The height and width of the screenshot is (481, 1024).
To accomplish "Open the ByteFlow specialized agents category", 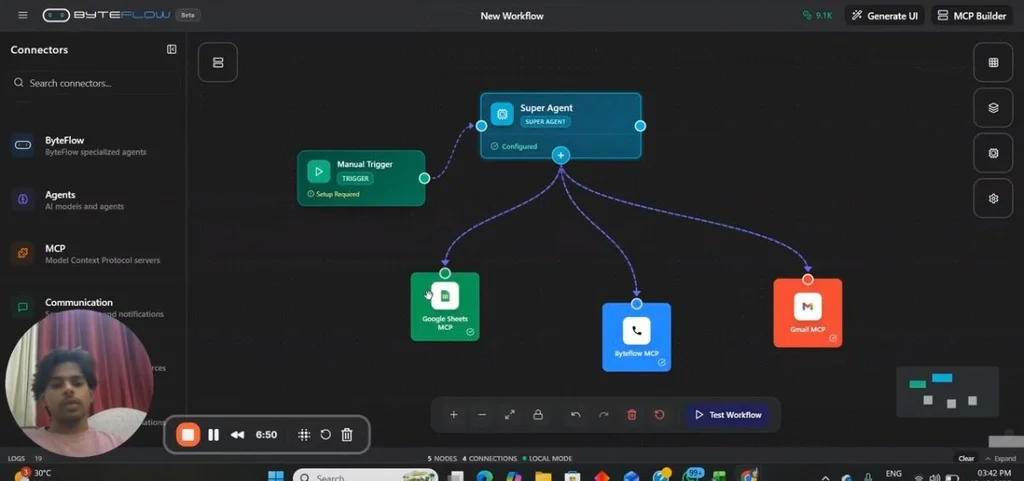I will tap(95, 146).
